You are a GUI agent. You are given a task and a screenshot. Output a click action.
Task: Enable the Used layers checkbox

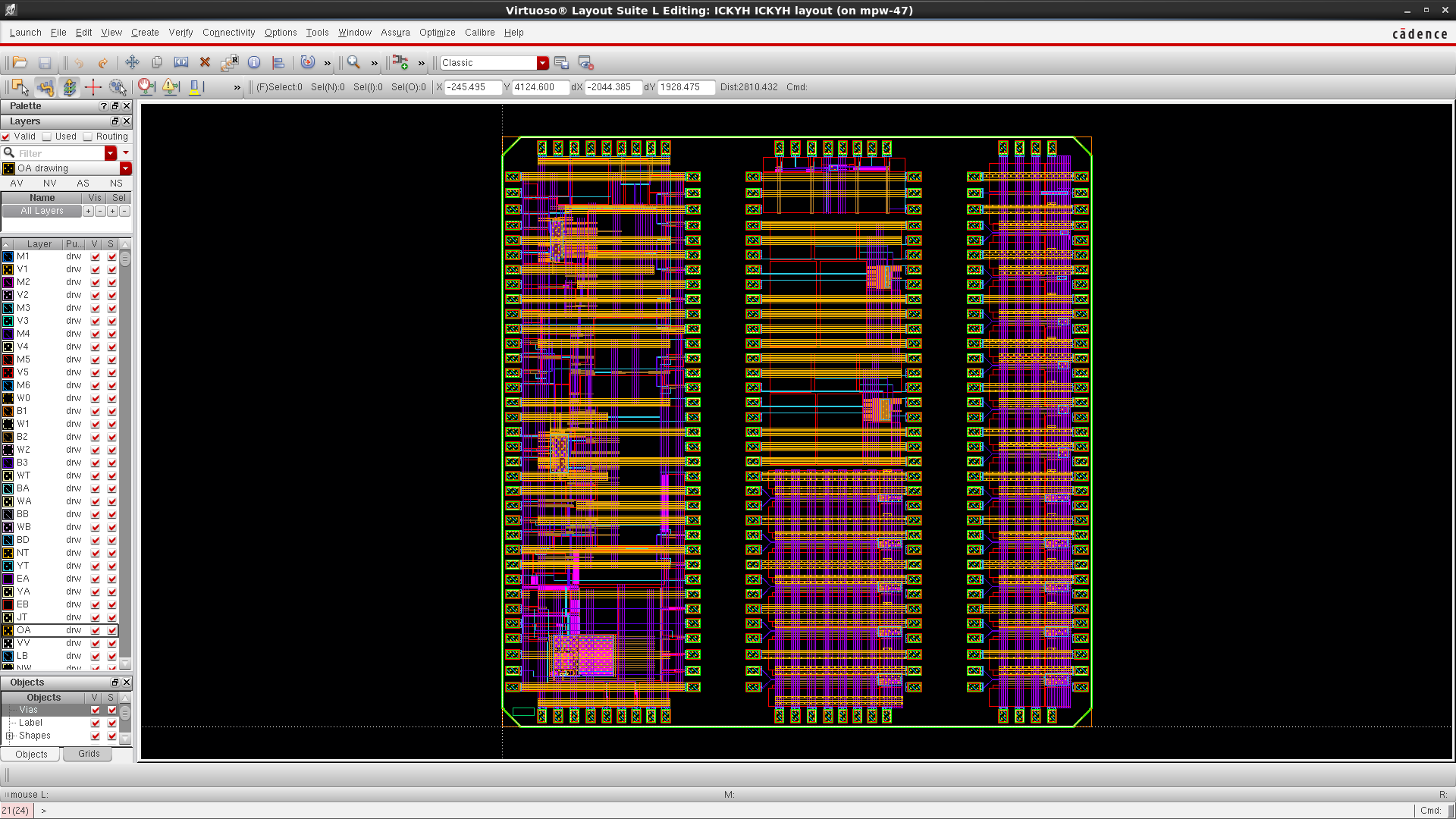coord(47,136)
